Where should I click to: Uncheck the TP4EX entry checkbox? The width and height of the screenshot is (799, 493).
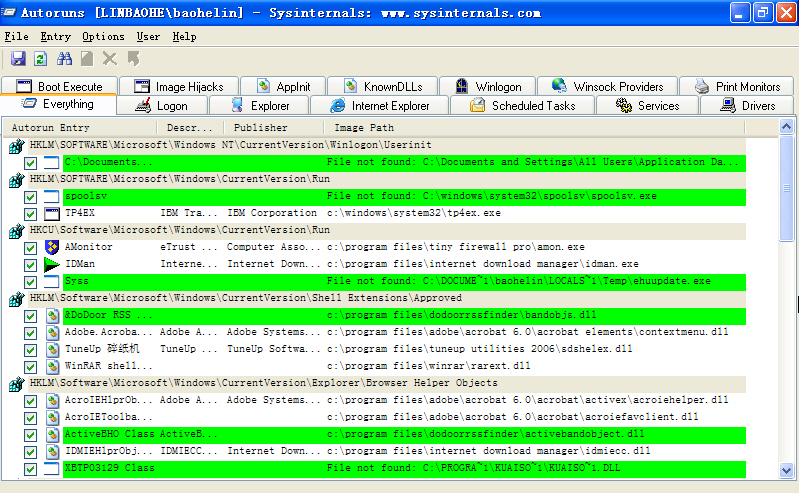[x=31, y=214]
